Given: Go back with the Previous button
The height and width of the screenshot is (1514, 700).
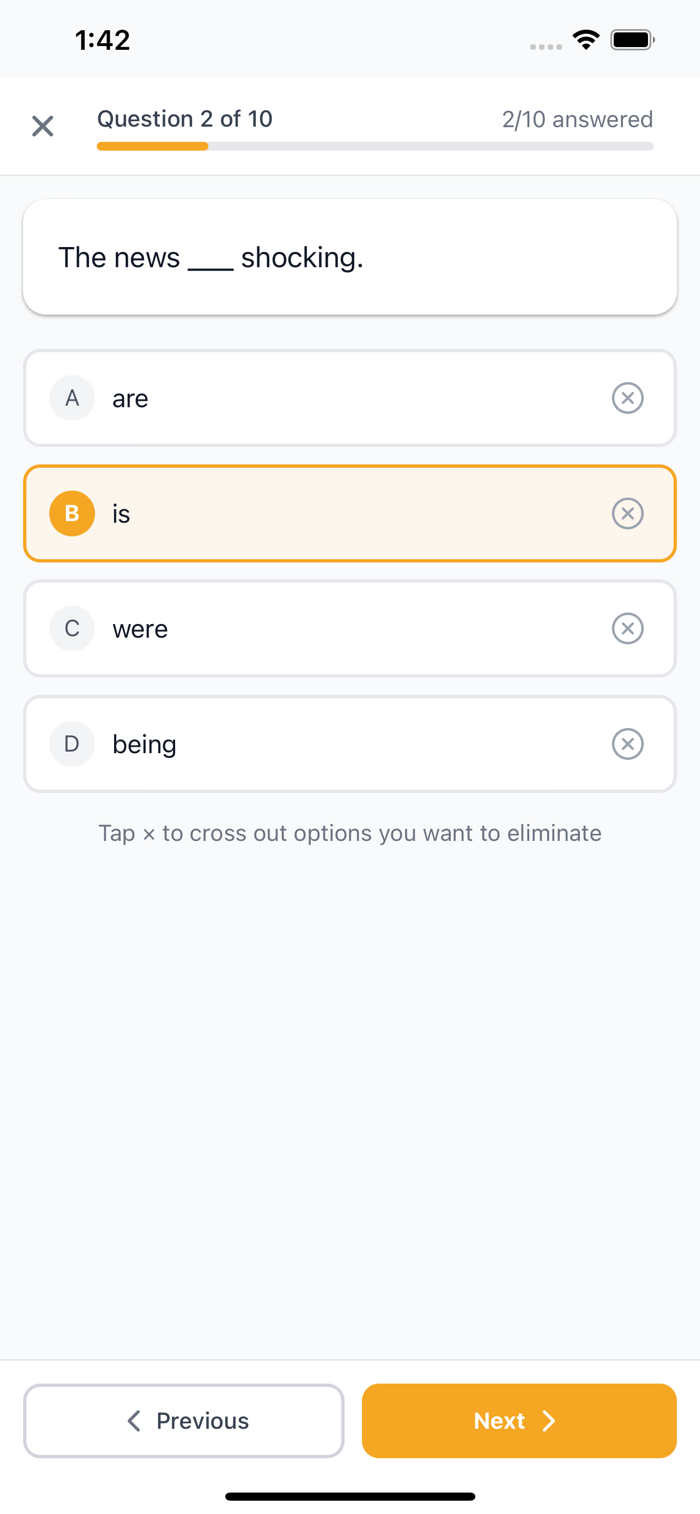Looking at the screenshot, I should tap(184, 1421).
